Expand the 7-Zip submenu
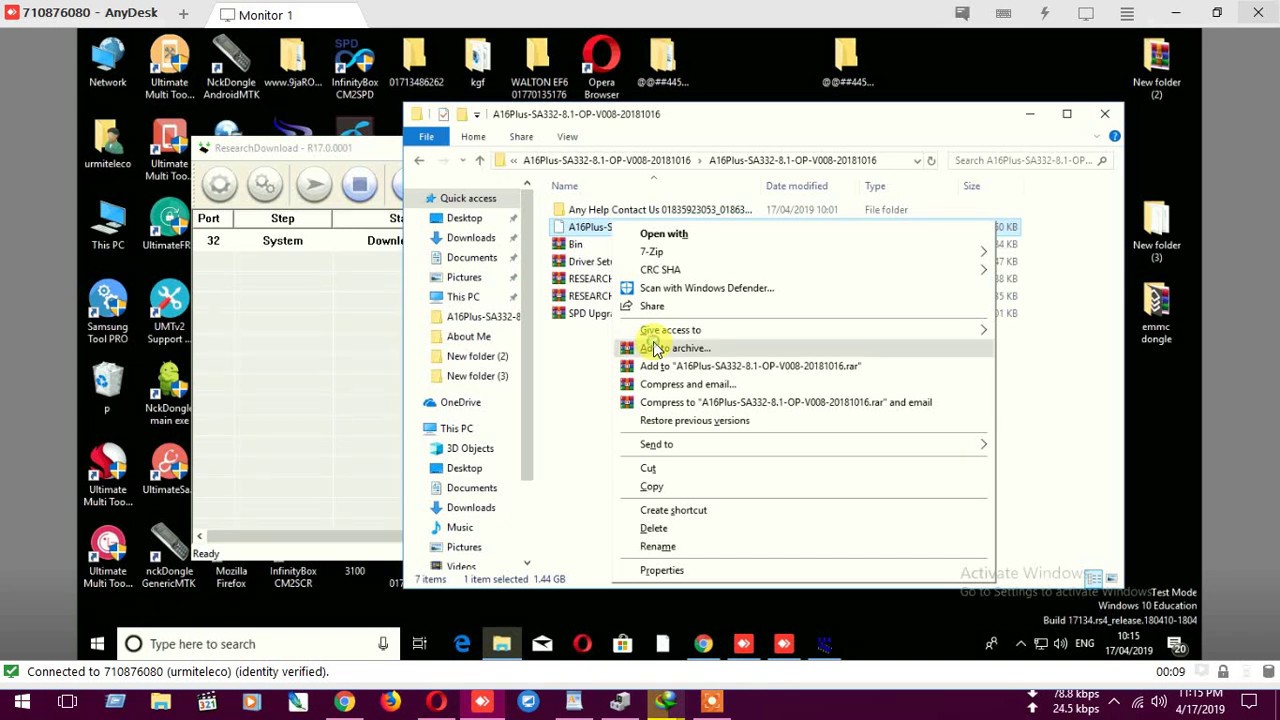Viewport: 1280px width, 720px height. click(802, 252)
